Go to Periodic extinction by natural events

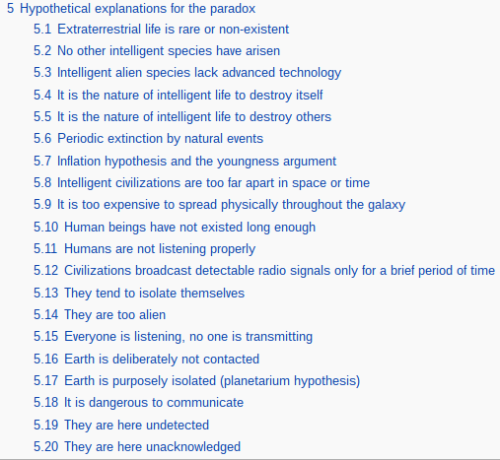coord(148,139)
